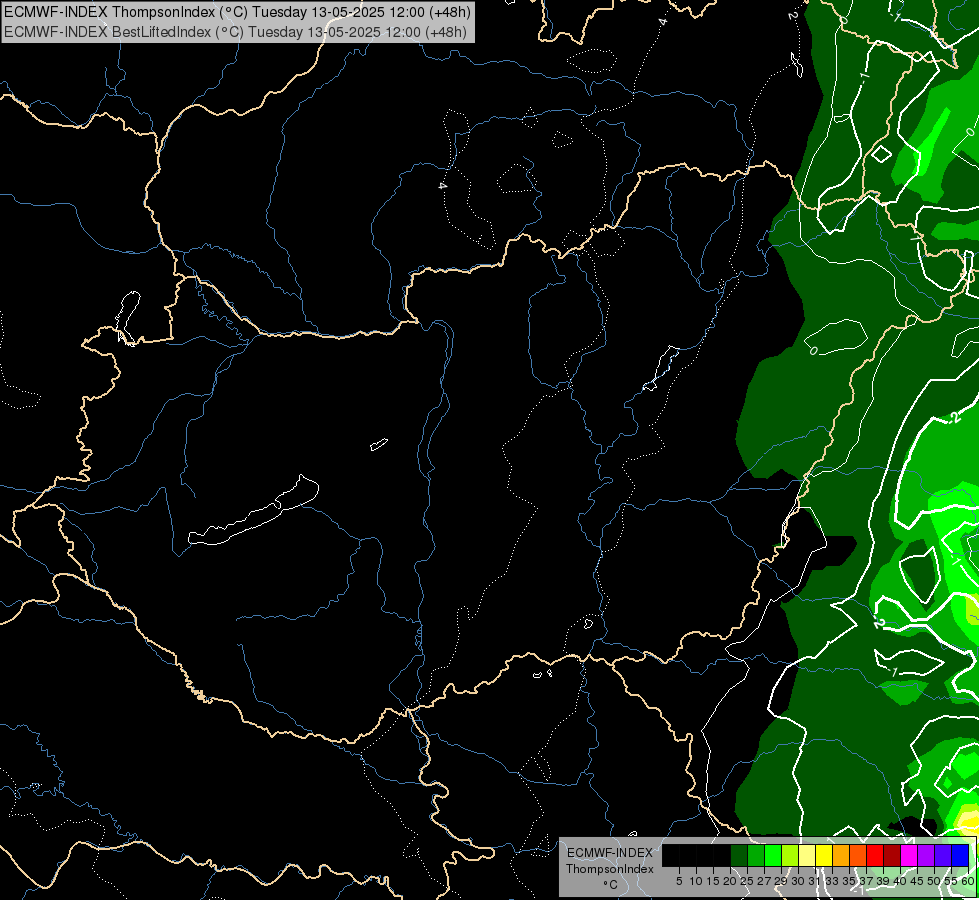Select the black legend swatch between 15 and 20
This screenshot has height=900, width=979.
(722, 855)
